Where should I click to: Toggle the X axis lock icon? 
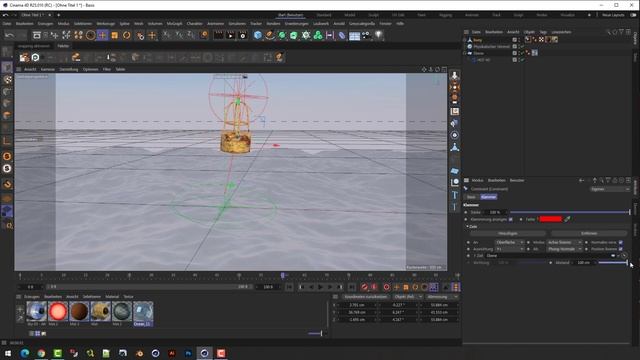click(166, 36)
